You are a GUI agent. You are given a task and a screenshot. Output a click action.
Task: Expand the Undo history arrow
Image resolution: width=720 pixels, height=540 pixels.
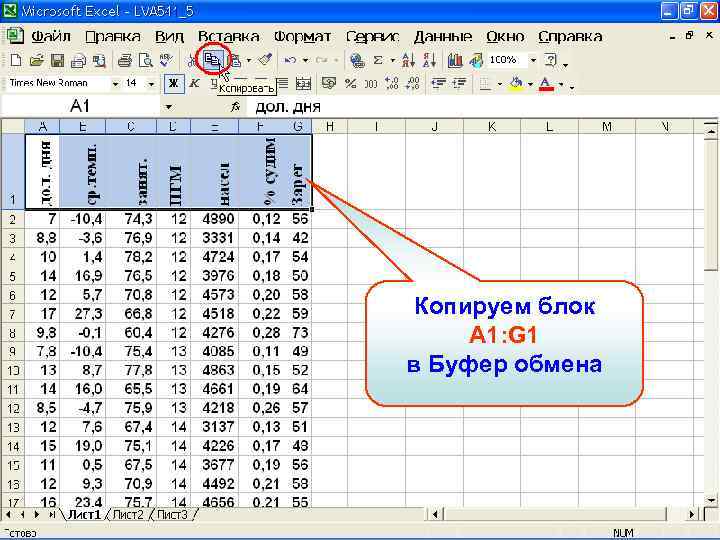click(x=305, y=60)
